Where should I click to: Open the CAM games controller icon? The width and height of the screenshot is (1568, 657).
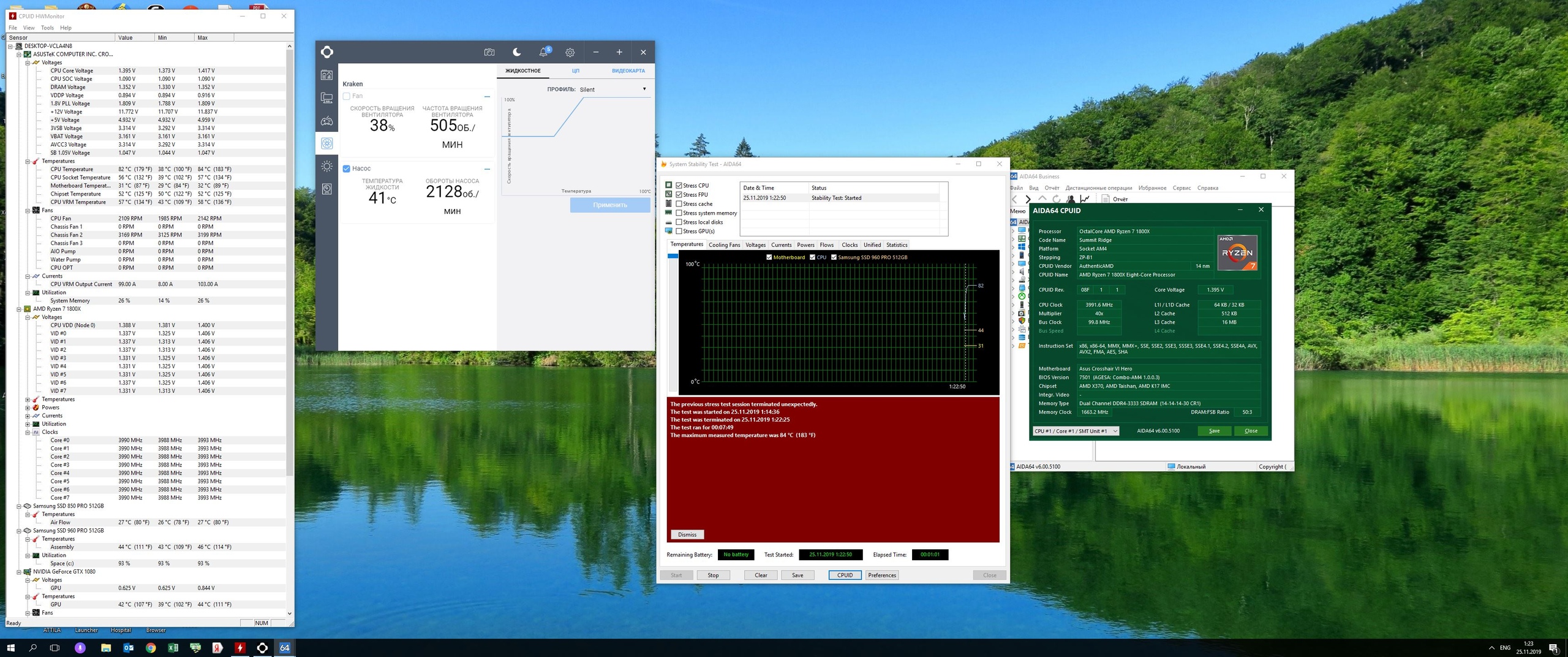[x=326, y=121]
